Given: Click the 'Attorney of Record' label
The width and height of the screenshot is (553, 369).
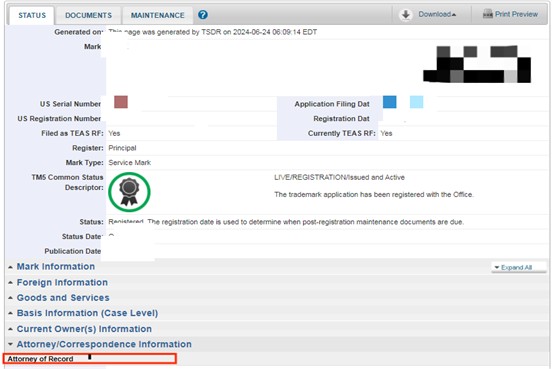Looking at the screenshot, I should pos(41,359).
